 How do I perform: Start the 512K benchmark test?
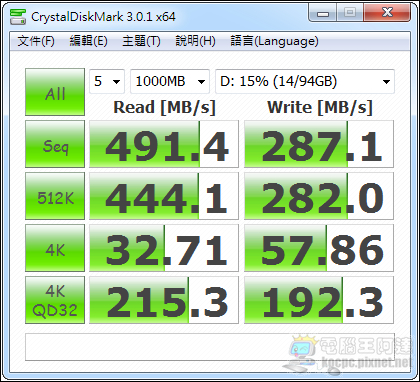click(55, 196)
